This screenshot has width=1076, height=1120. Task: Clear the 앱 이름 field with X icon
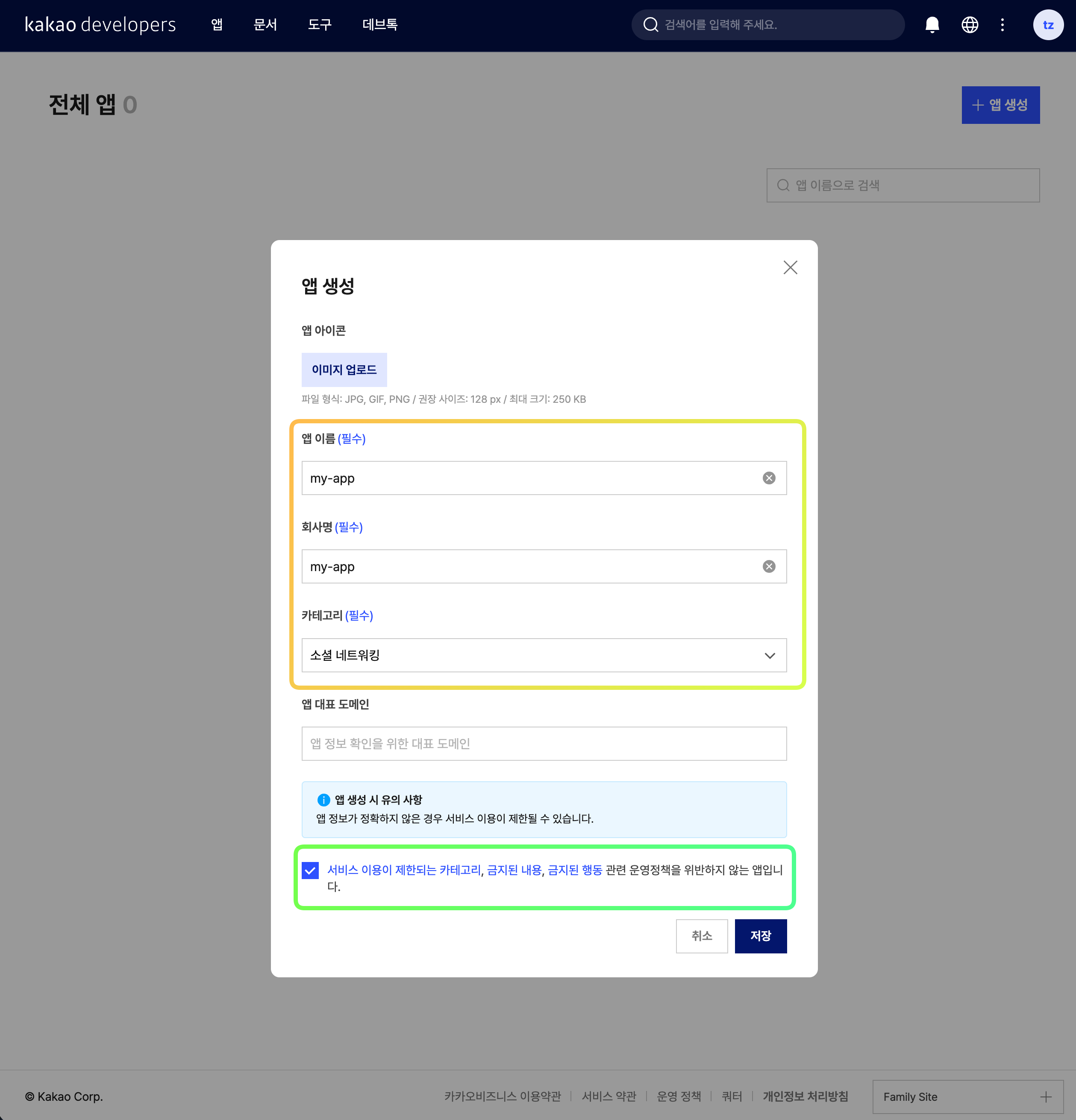click(769, 478)
